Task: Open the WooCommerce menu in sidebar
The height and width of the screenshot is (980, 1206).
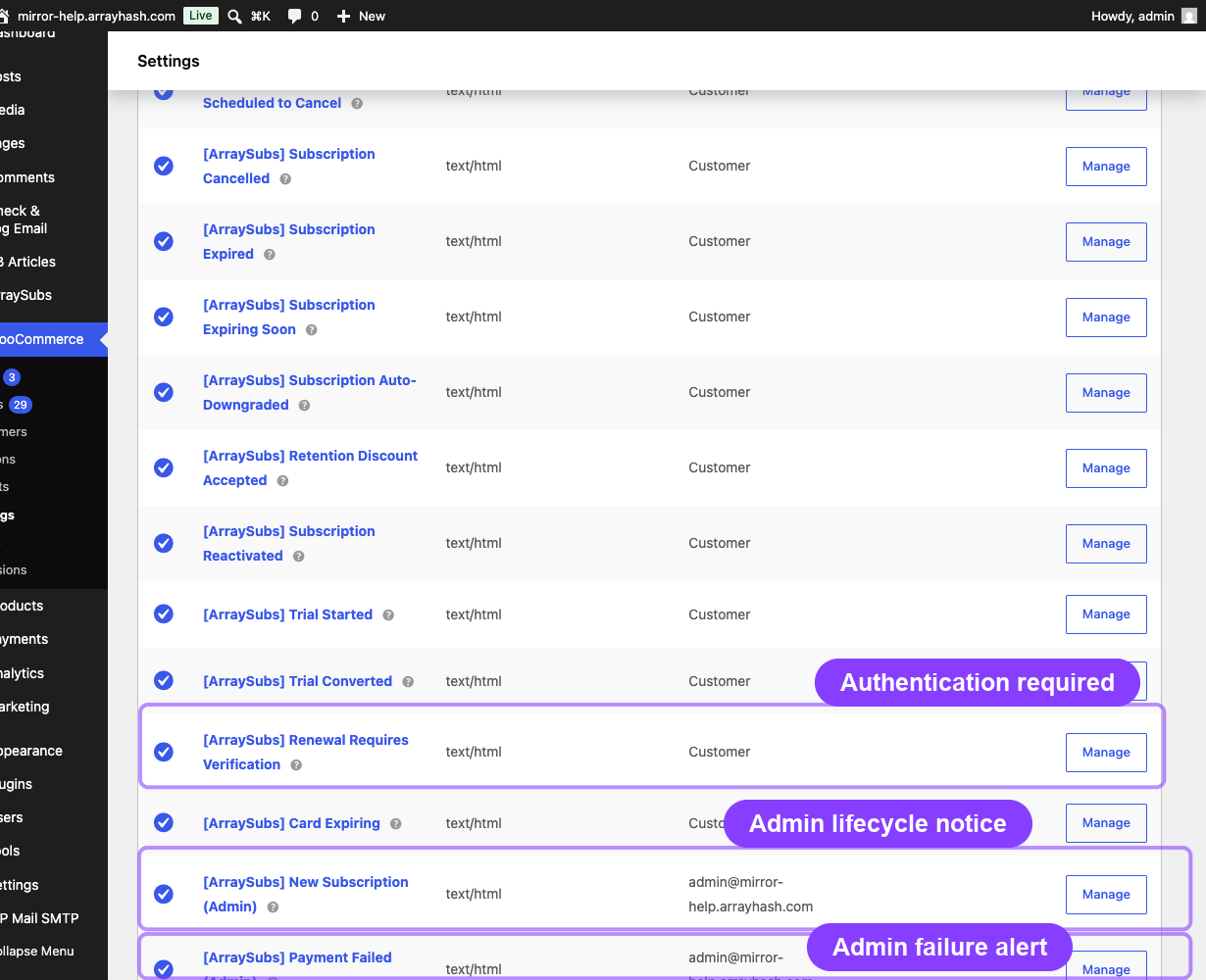Action: tap(54, 339)
